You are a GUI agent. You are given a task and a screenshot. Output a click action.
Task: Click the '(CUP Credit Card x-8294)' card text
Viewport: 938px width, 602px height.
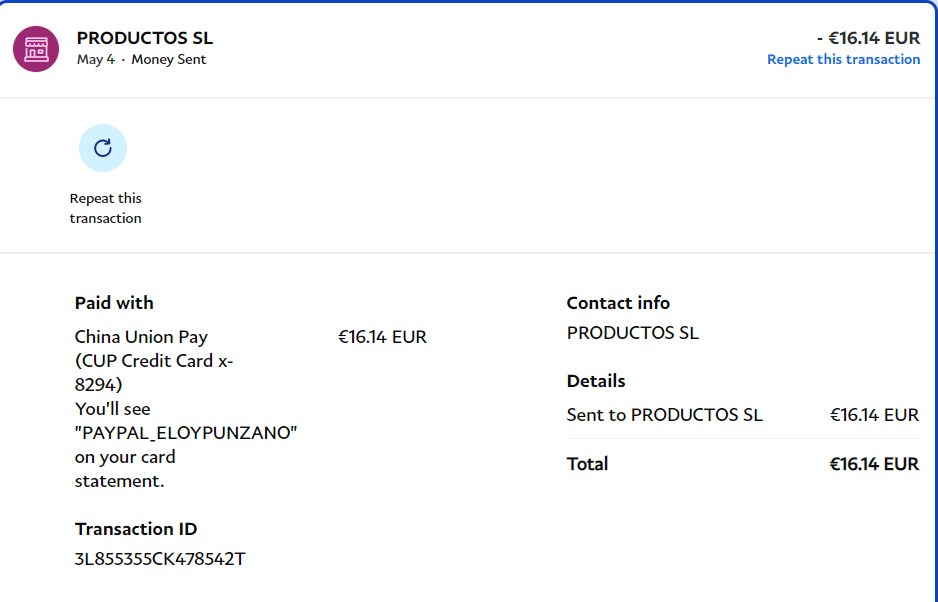point(154,372)
